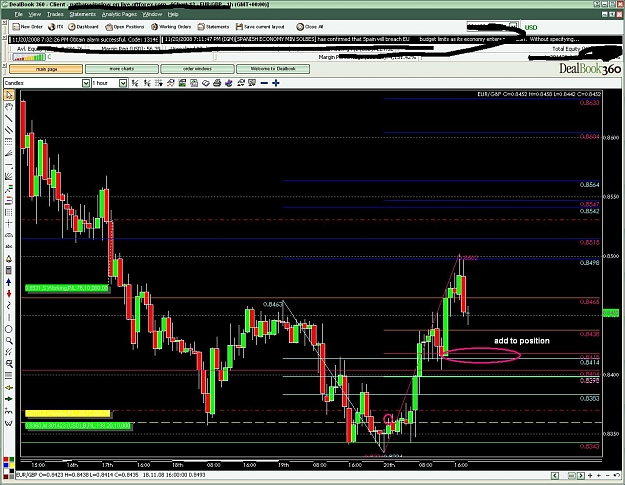Screen dimensions: 625x485
Task: Click the 0.8463 price label on chart
Action: 273,304
